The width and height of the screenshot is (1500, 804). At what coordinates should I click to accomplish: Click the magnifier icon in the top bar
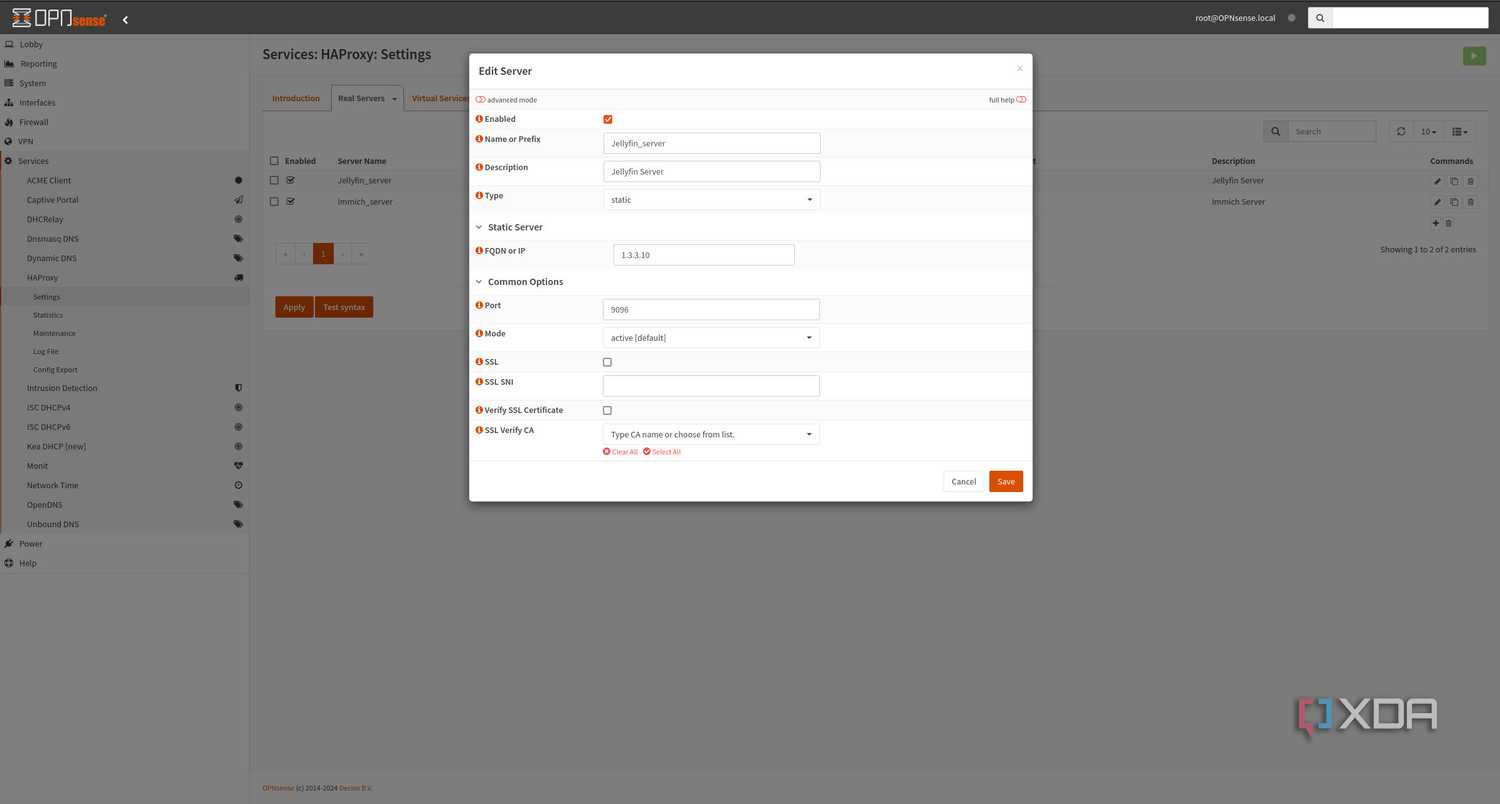(x=1320, y=18)
